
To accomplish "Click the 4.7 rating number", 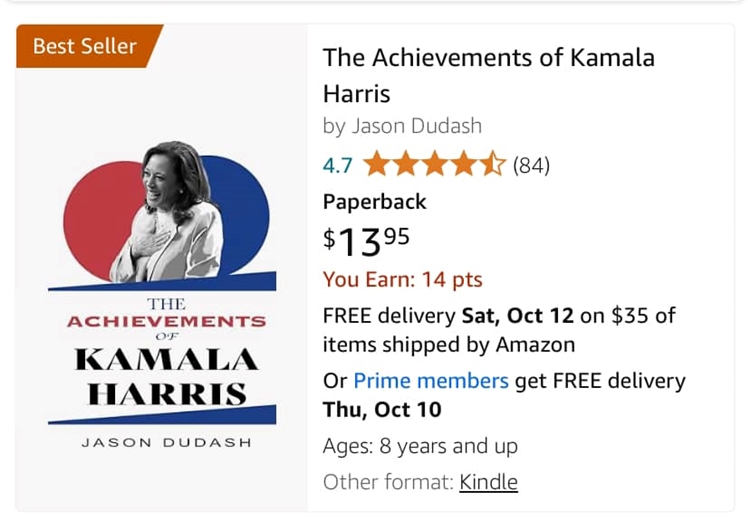I will click(338, 164).
